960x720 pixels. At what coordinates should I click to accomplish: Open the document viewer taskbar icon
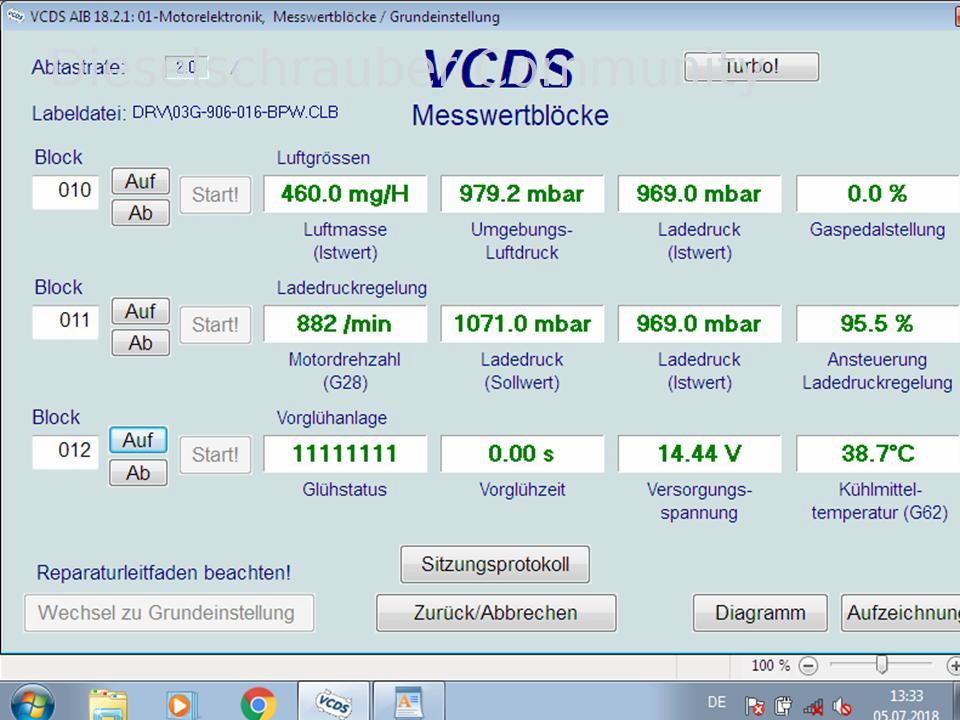tap(408, 703)
